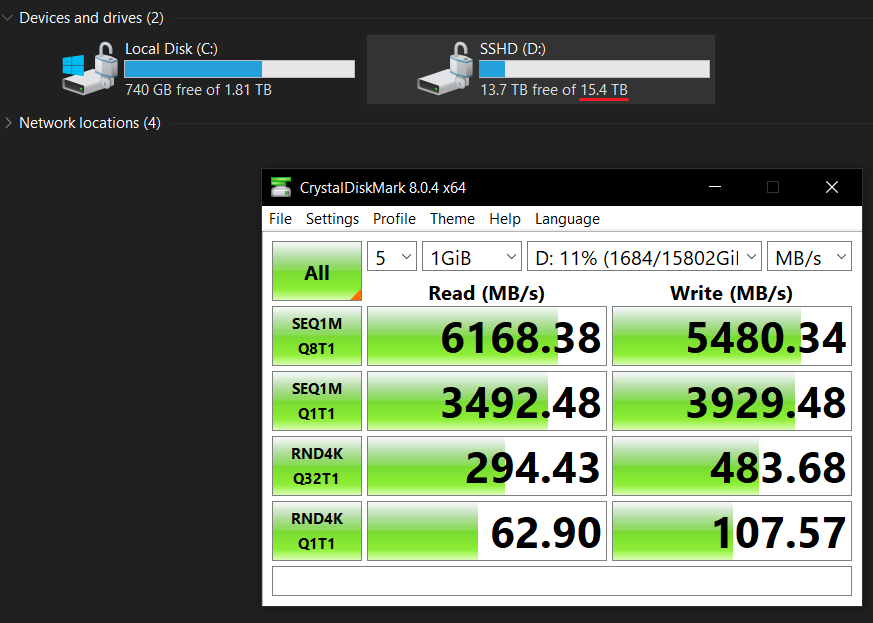Image resolution: width=873 pixels, height=623 pixels.
Task: Click the RND4K Q32T1 write result 483.68
Action: pyautogui.click(x=732, y=466)
